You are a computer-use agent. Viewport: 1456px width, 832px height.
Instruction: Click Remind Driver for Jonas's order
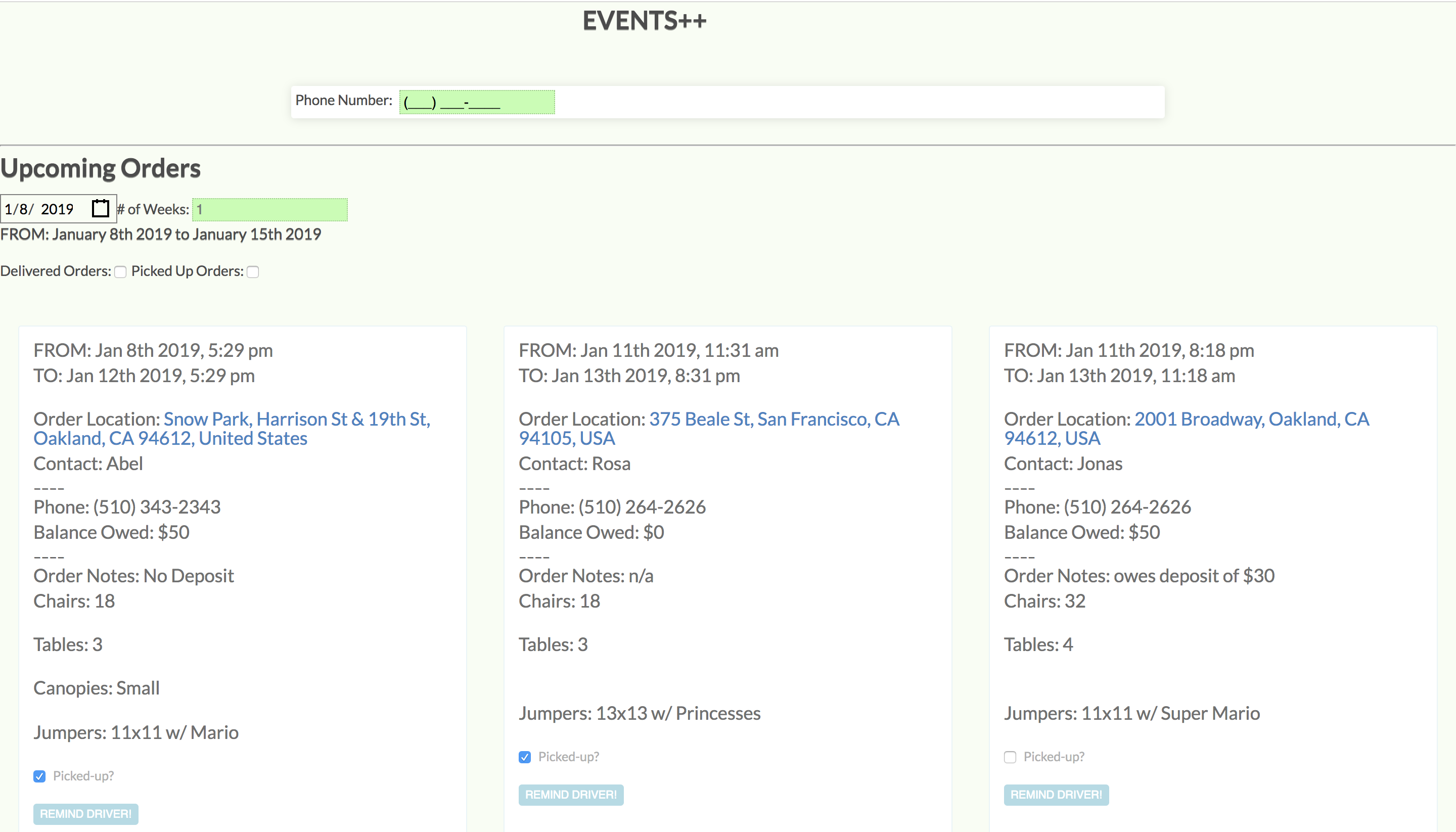[x=1056, y=795]
